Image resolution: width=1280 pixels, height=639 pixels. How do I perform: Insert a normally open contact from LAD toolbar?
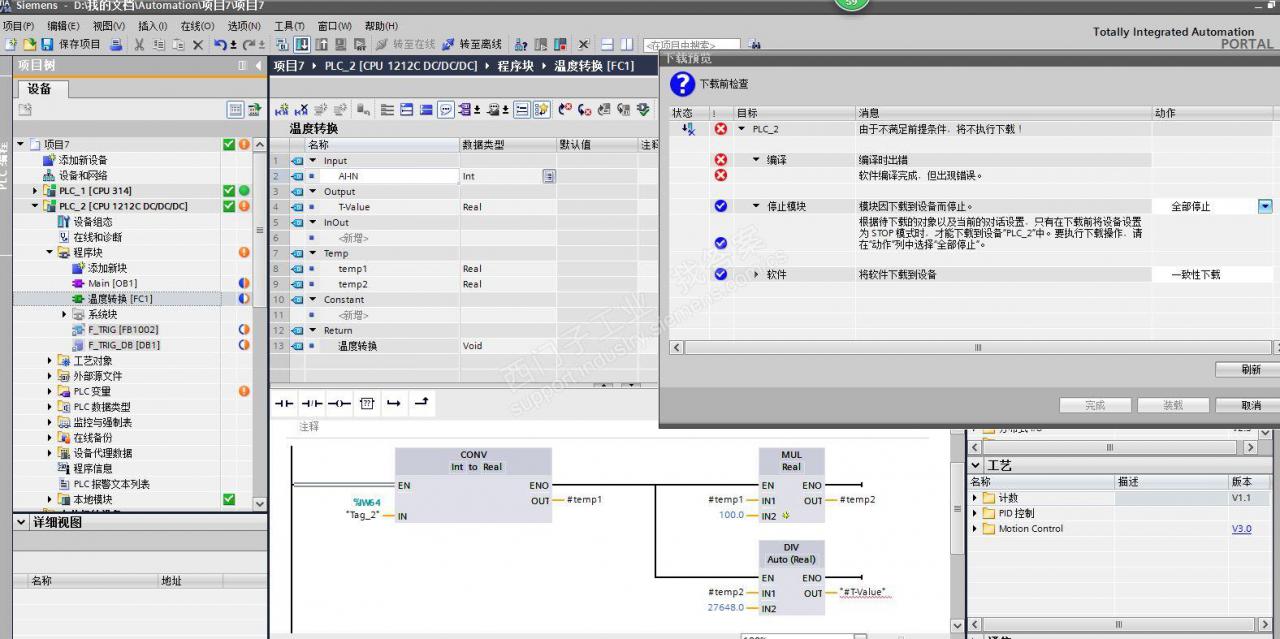[x=283, y=403]
